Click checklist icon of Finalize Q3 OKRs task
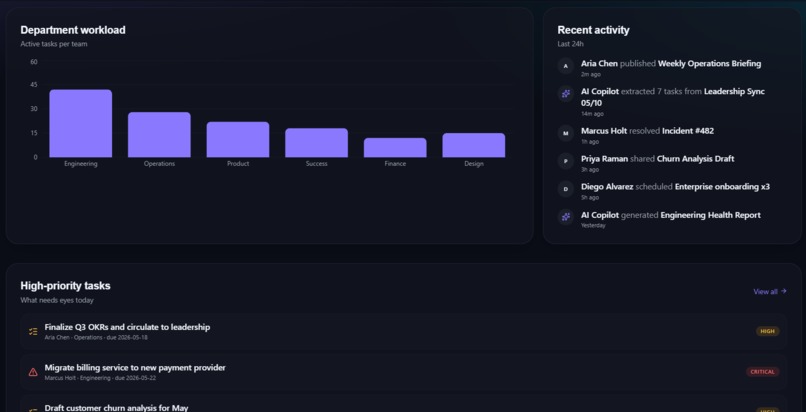This screenshot has width=806, height=412. pyautogui.click(x=33, y=331)
